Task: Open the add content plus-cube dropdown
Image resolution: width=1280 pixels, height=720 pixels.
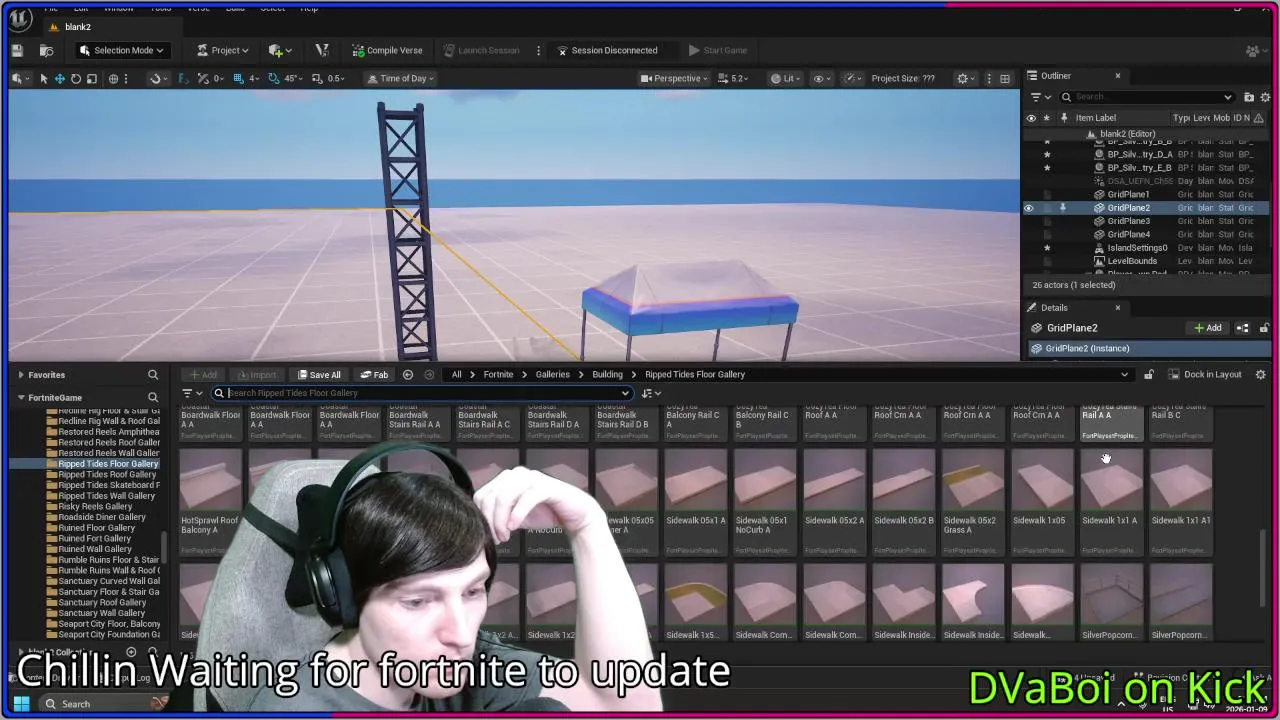Action: point(279,50)
